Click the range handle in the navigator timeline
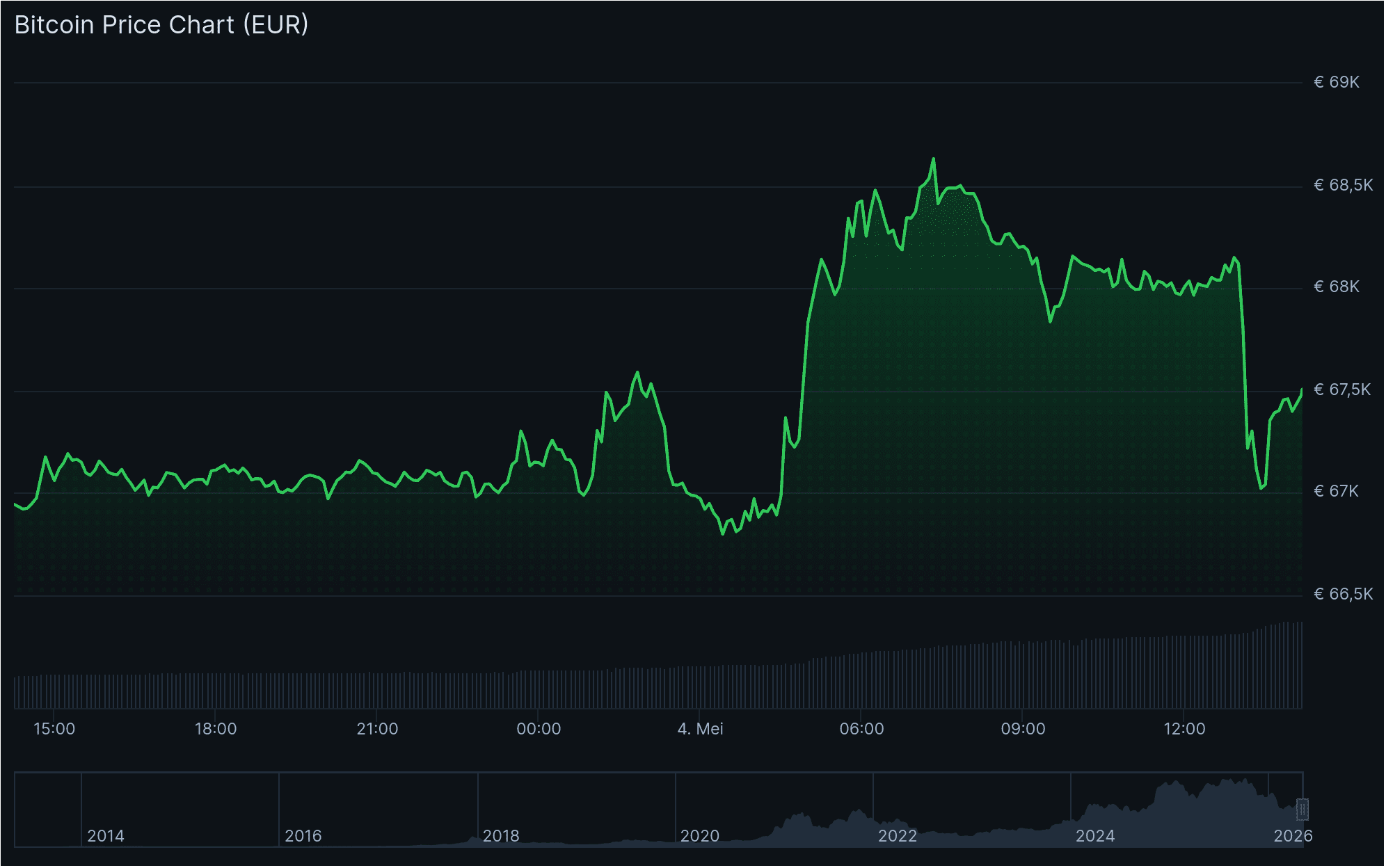 click(1302, 809)
